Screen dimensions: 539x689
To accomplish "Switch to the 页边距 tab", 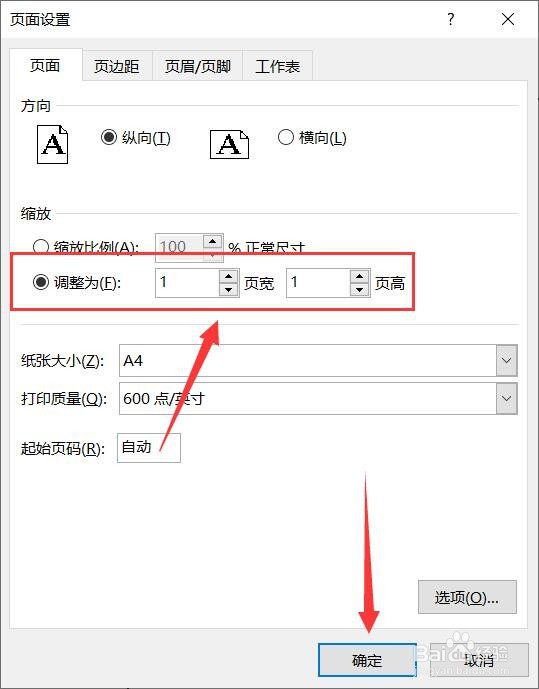I will tap(117, 66).
